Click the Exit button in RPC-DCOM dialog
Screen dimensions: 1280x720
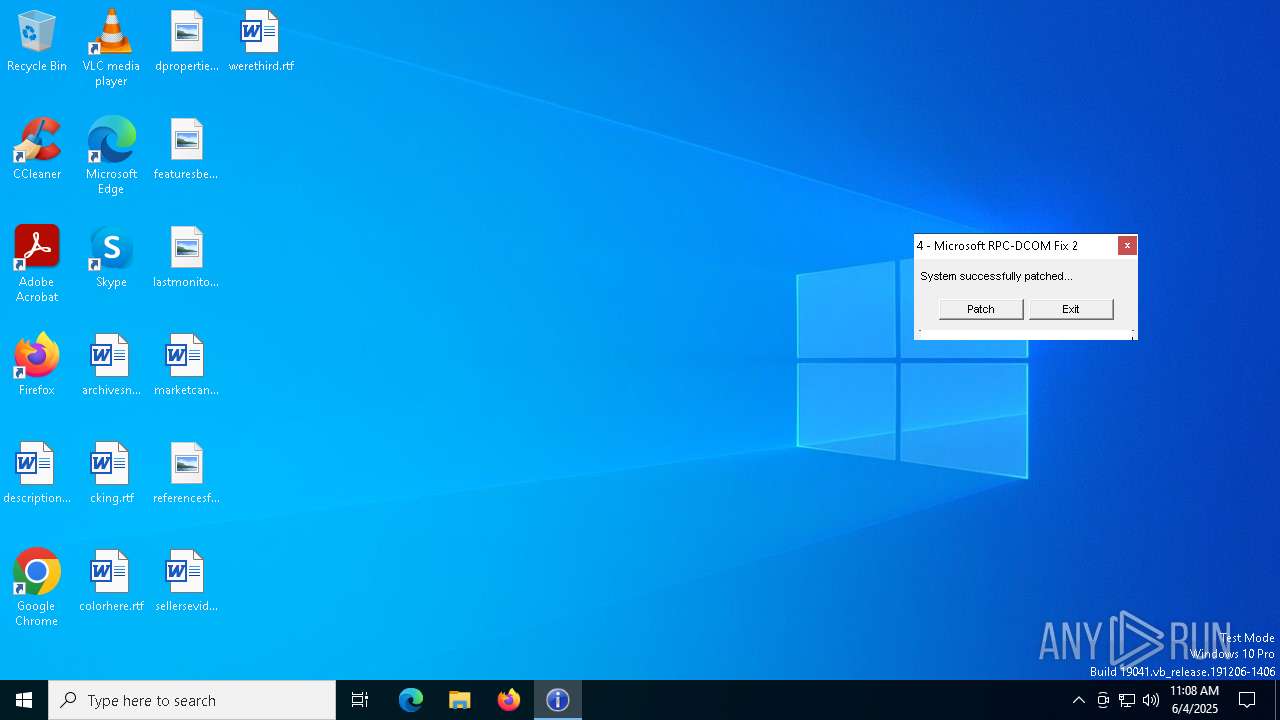coord(1071,309)
